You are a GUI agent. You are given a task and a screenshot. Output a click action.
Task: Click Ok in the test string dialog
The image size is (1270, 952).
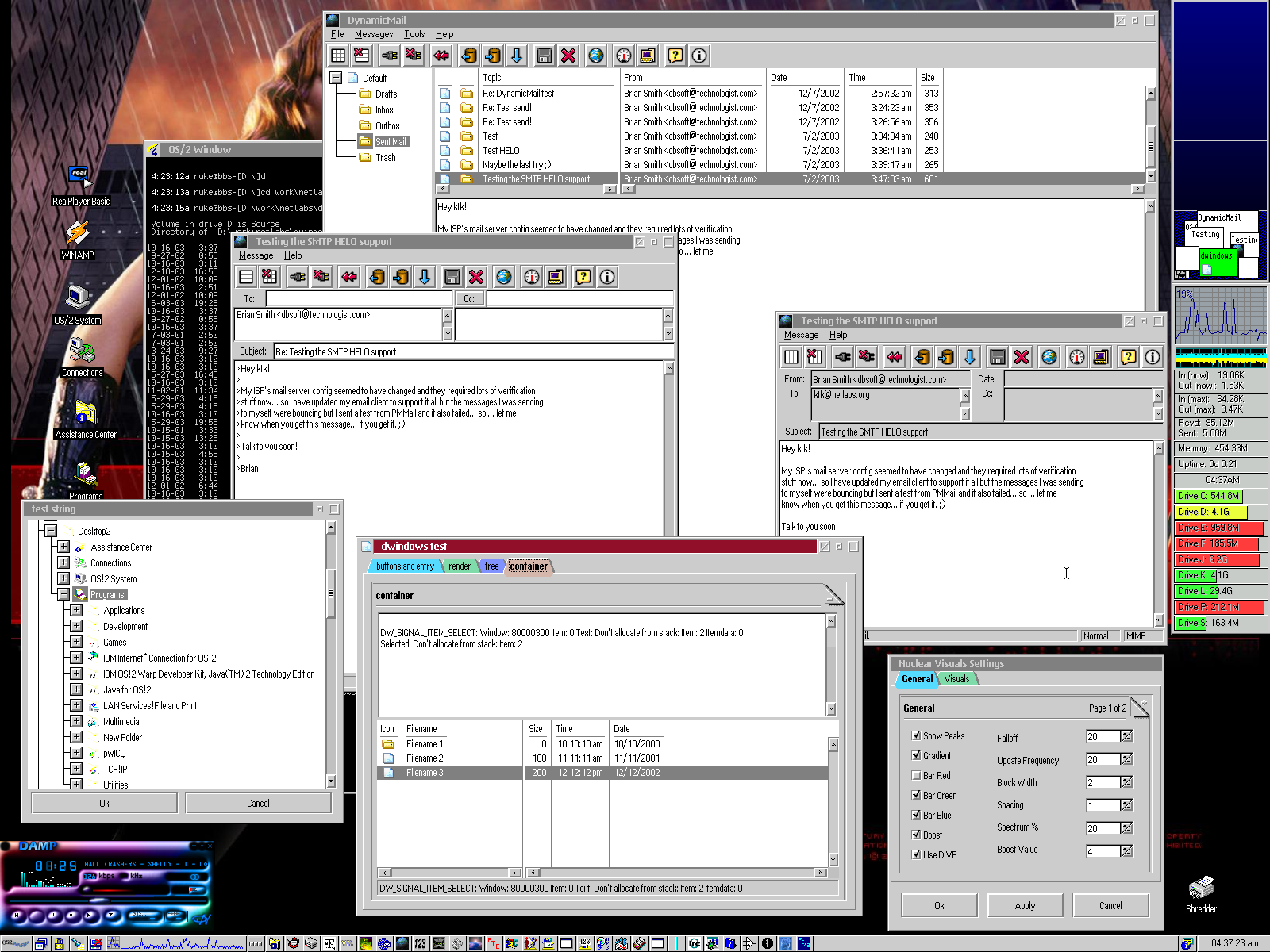pos(104,803)
